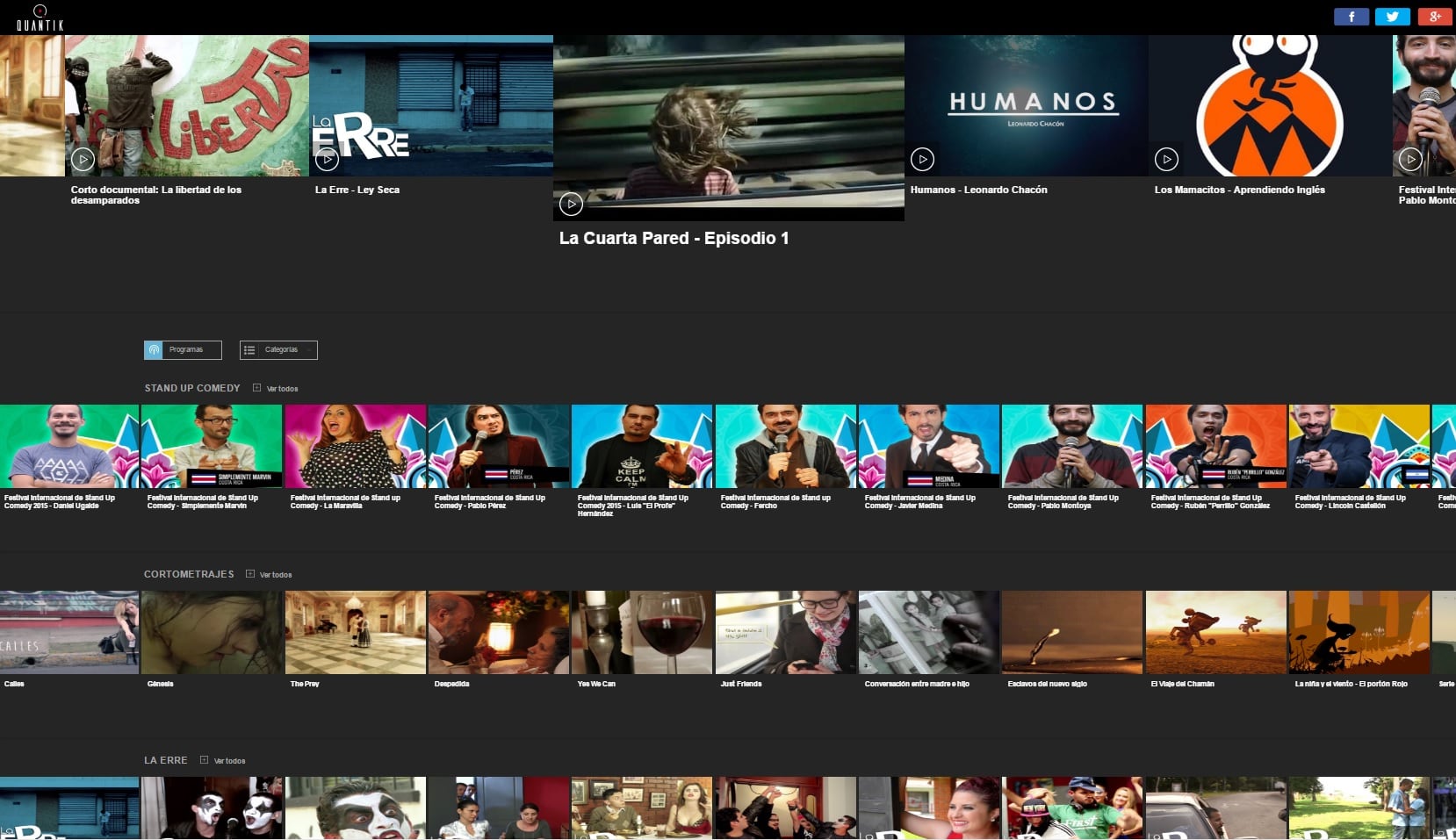Open El Viaje del Chamán thumbnail
The width and height of the screenshot is (1456, 840).
(1215, 632)
